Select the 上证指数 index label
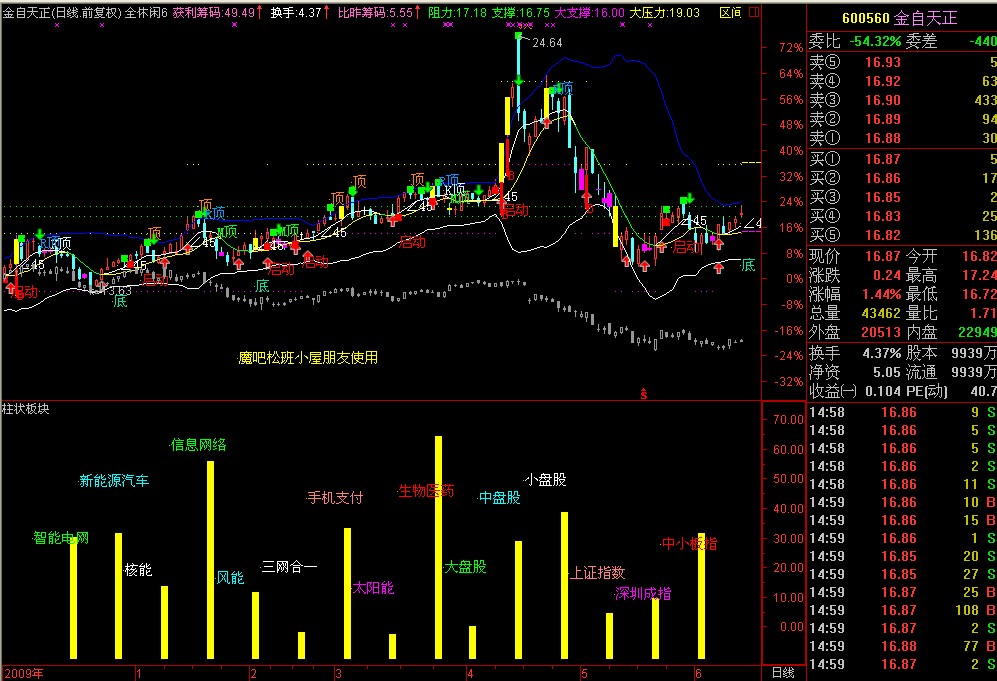997x681 pixels. [x=597, y=573]
